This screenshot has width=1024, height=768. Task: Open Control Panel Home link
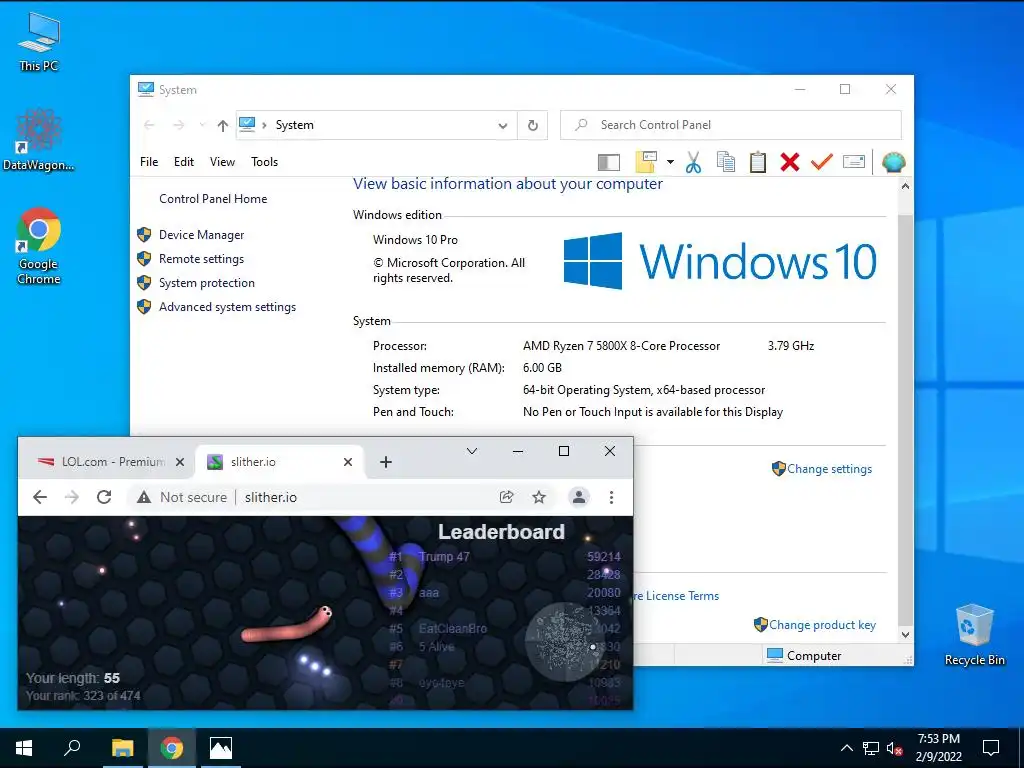[x=213, y=199]
